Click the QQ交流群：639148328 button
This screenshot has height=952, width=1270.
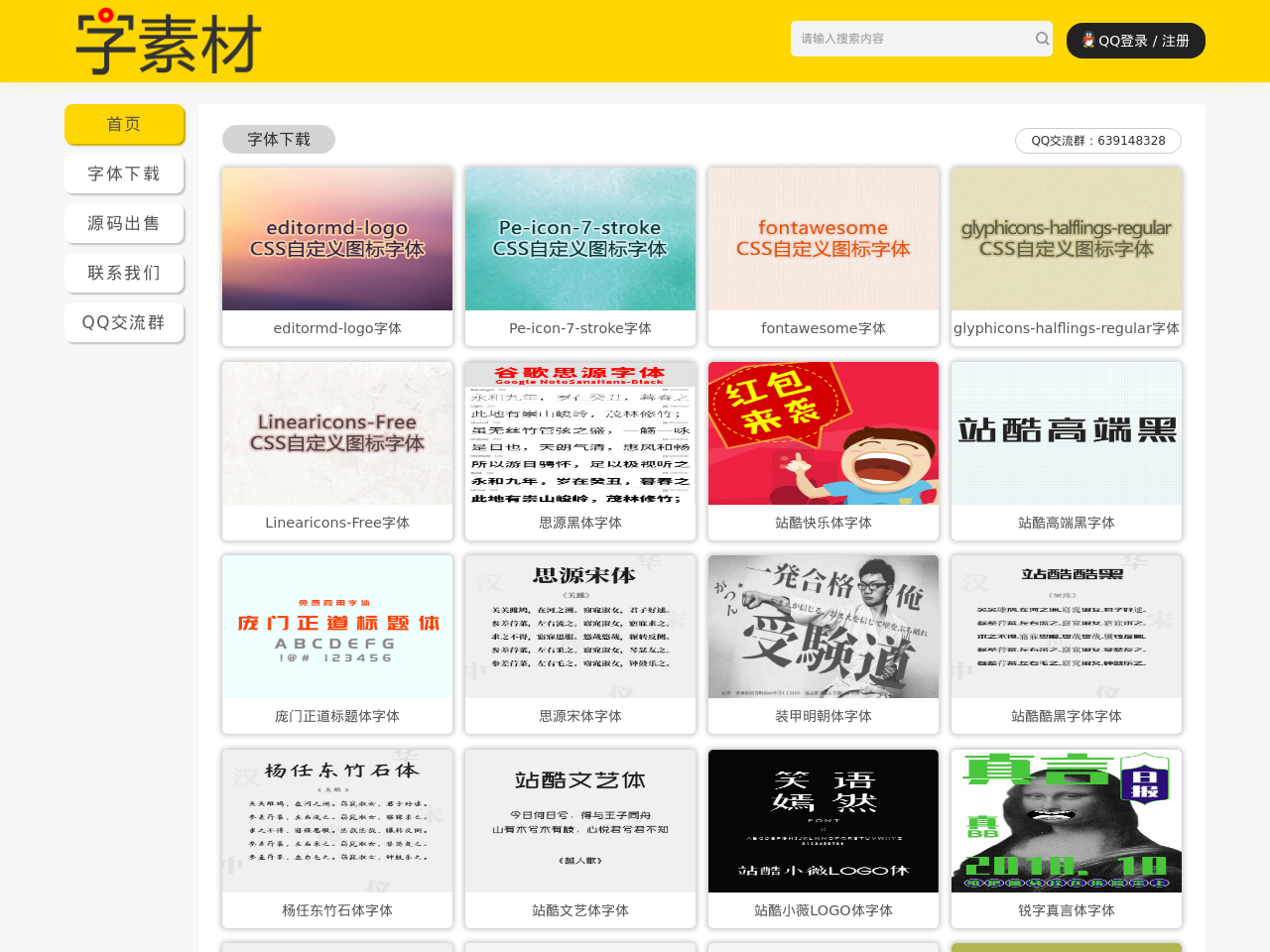tap(1097, 141)
